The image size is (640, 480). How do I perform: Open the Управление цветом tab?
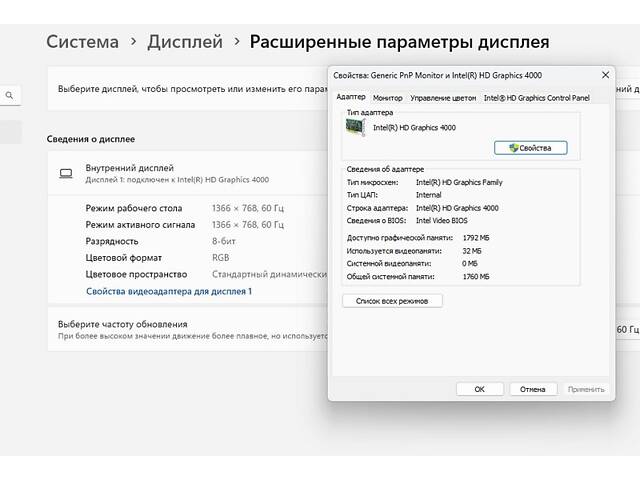coord(443,98)
